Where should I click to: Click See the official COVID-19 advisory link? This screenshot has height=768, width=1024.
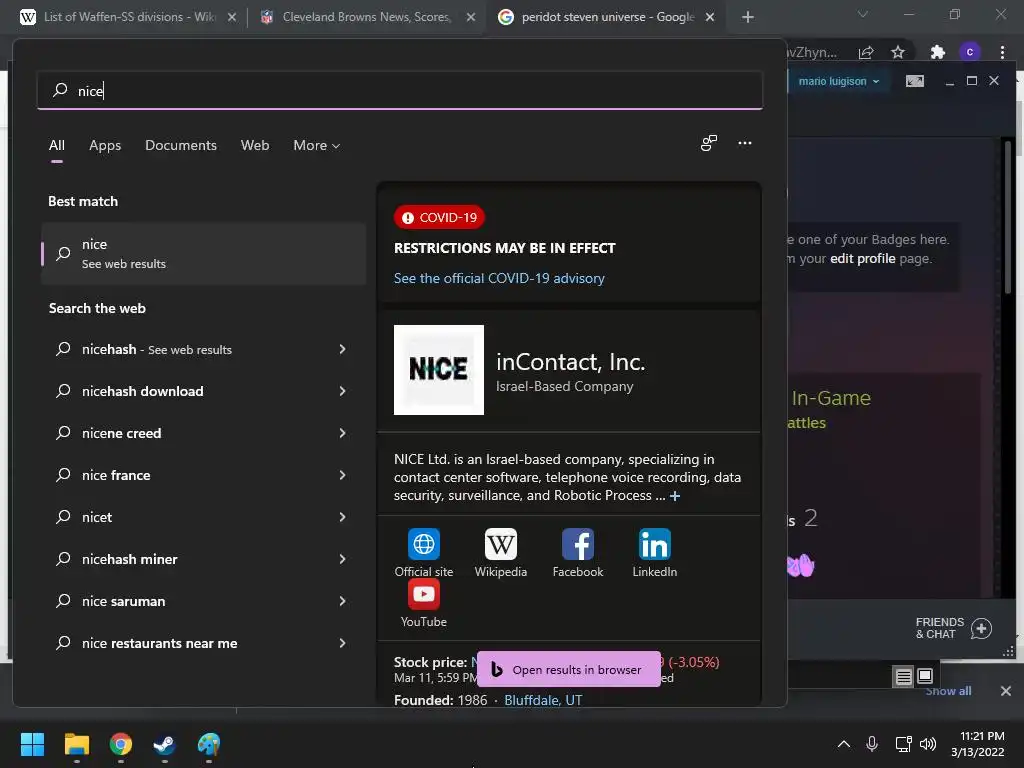click(x=499, y=278)
